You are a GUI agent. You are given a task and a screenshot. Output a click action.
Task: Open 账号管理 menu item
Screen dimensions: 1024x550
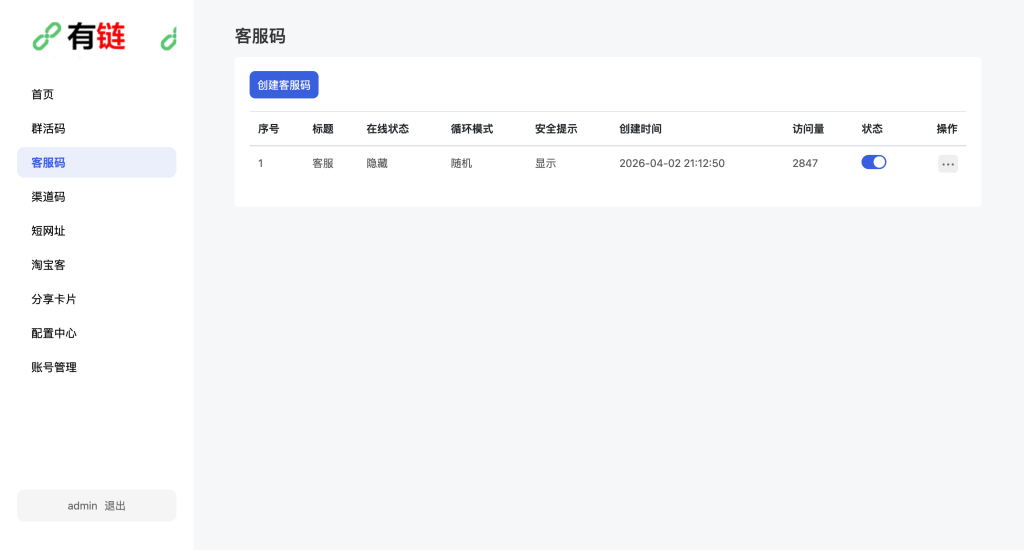point(97,367)
